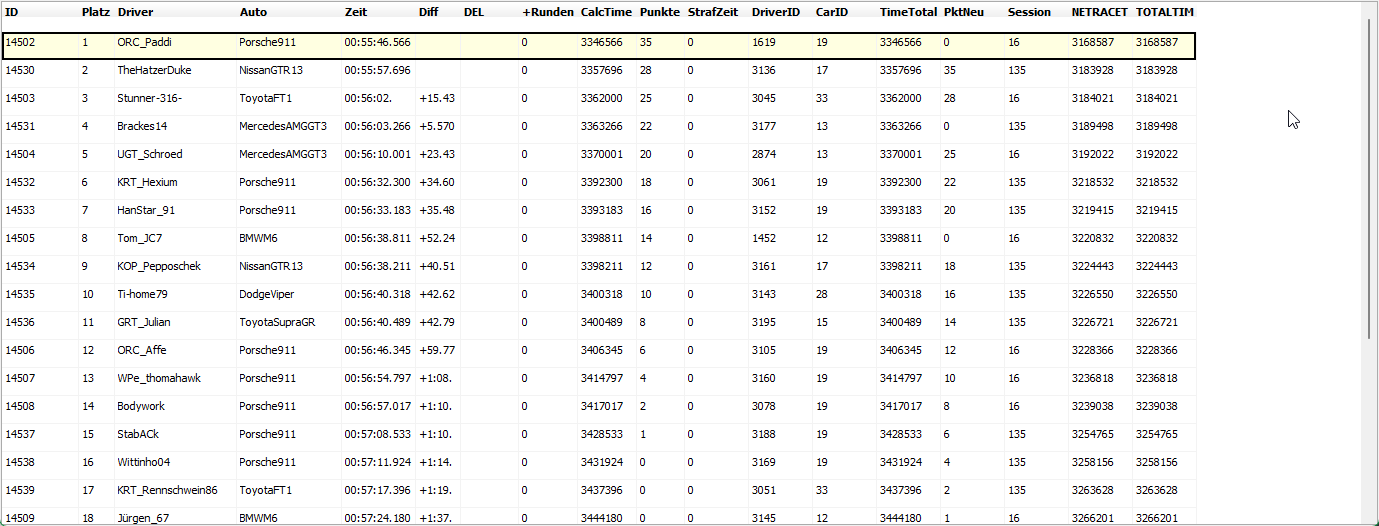Click the Wittinho04 driver cell

pyautogui.click(x=144, y=463)
